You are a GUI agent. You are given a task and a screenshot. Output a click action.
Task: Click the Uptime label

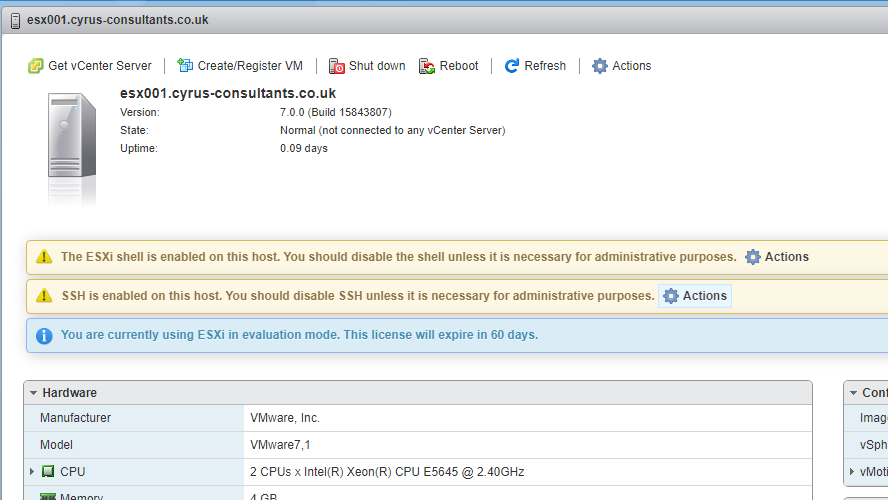click(139, 148)
